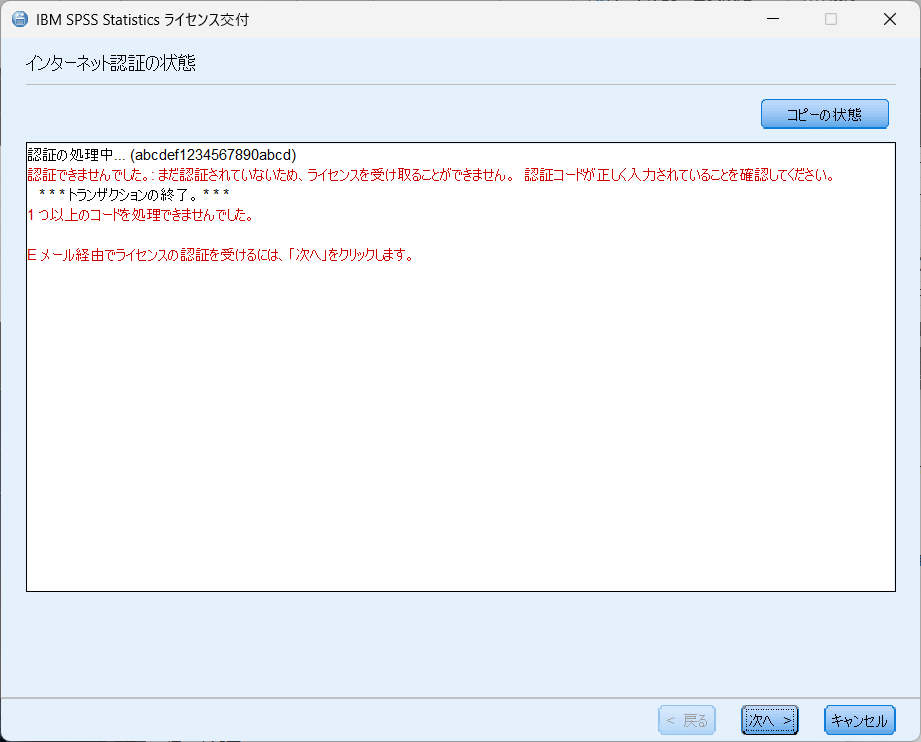Click the E メール経由でライセンス instruction line
The height and width of the screenshot is (742, 921).
tap(220, 255)
